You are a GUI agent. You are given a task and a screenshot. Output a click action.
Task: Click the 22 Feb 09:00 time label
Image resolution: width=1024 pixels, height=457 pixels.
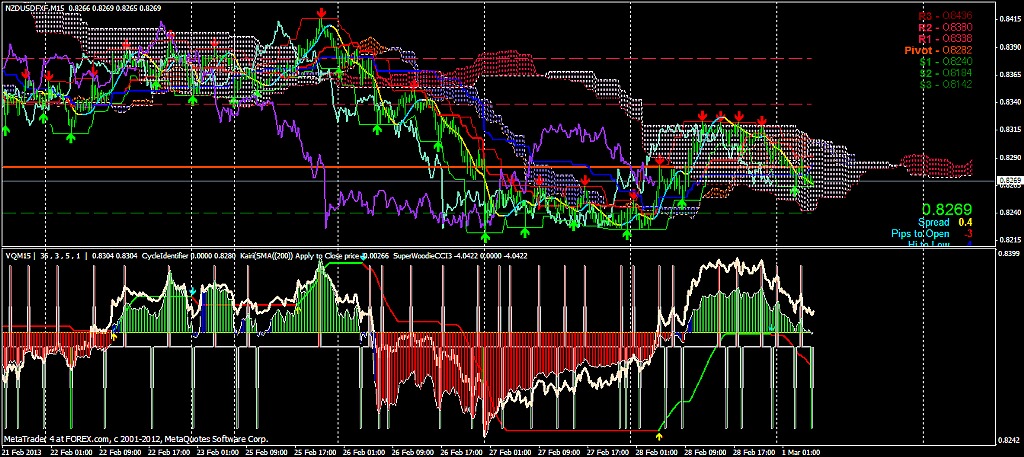tap(120, 451)
